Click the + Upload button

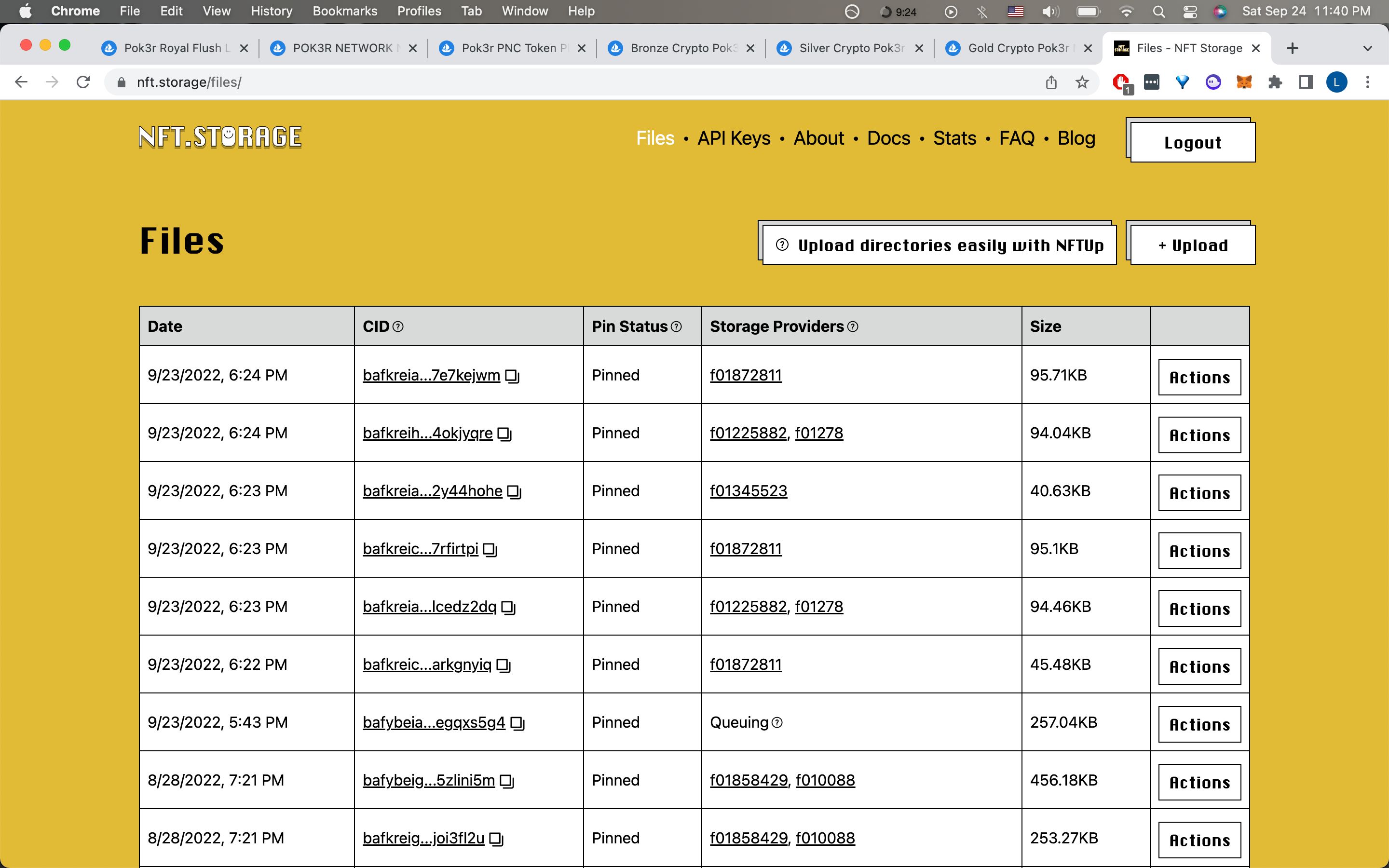[x=1193, y=245]
